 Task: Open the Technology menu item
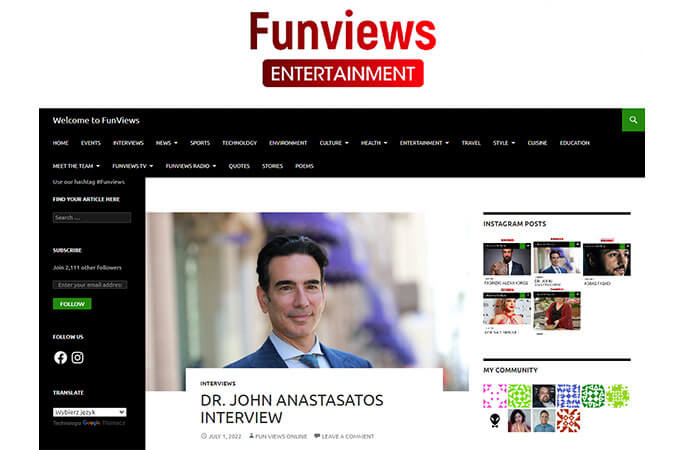pyautogui.click(x=240, y=143)
